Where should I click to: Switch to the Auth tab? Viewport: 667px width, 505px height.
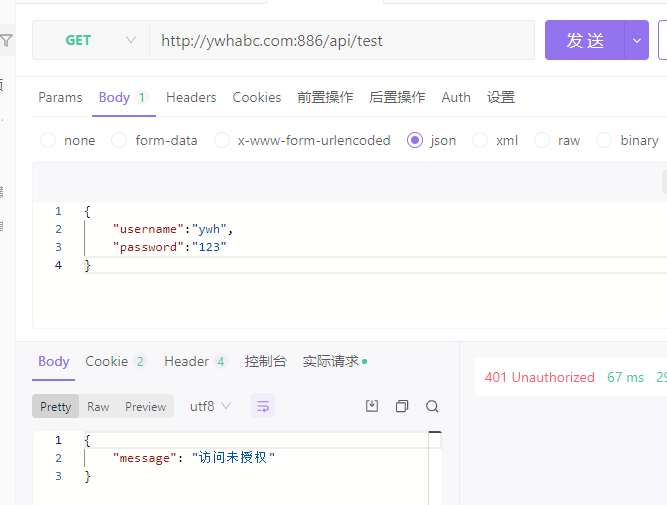[x=456, y=97]
